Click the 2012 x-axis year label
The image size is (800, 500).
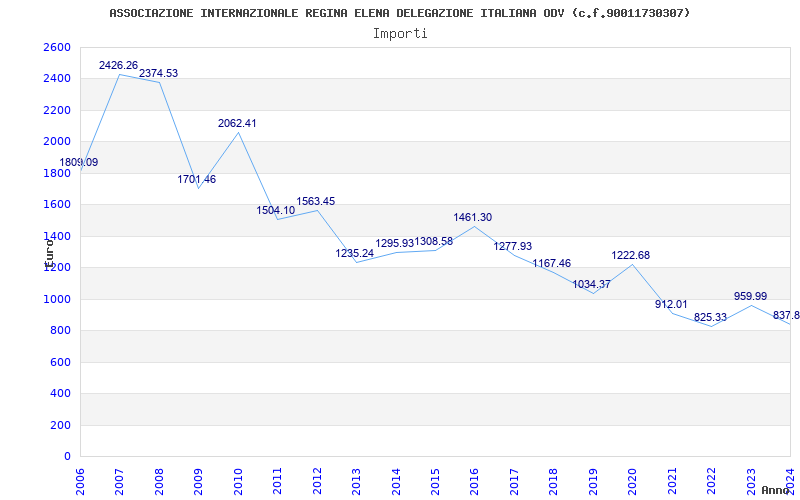tap(317, 482)
